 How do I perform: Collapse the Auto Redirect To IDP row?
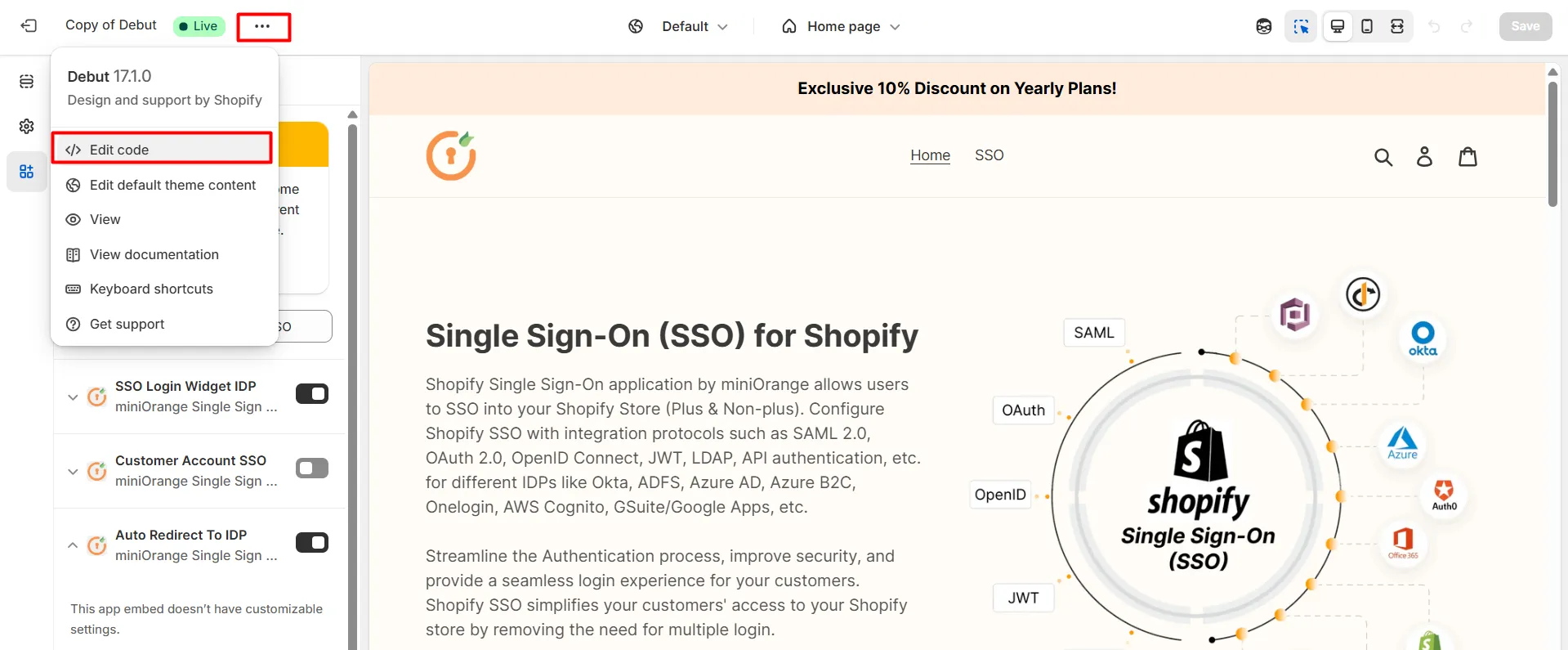point(73,545)
